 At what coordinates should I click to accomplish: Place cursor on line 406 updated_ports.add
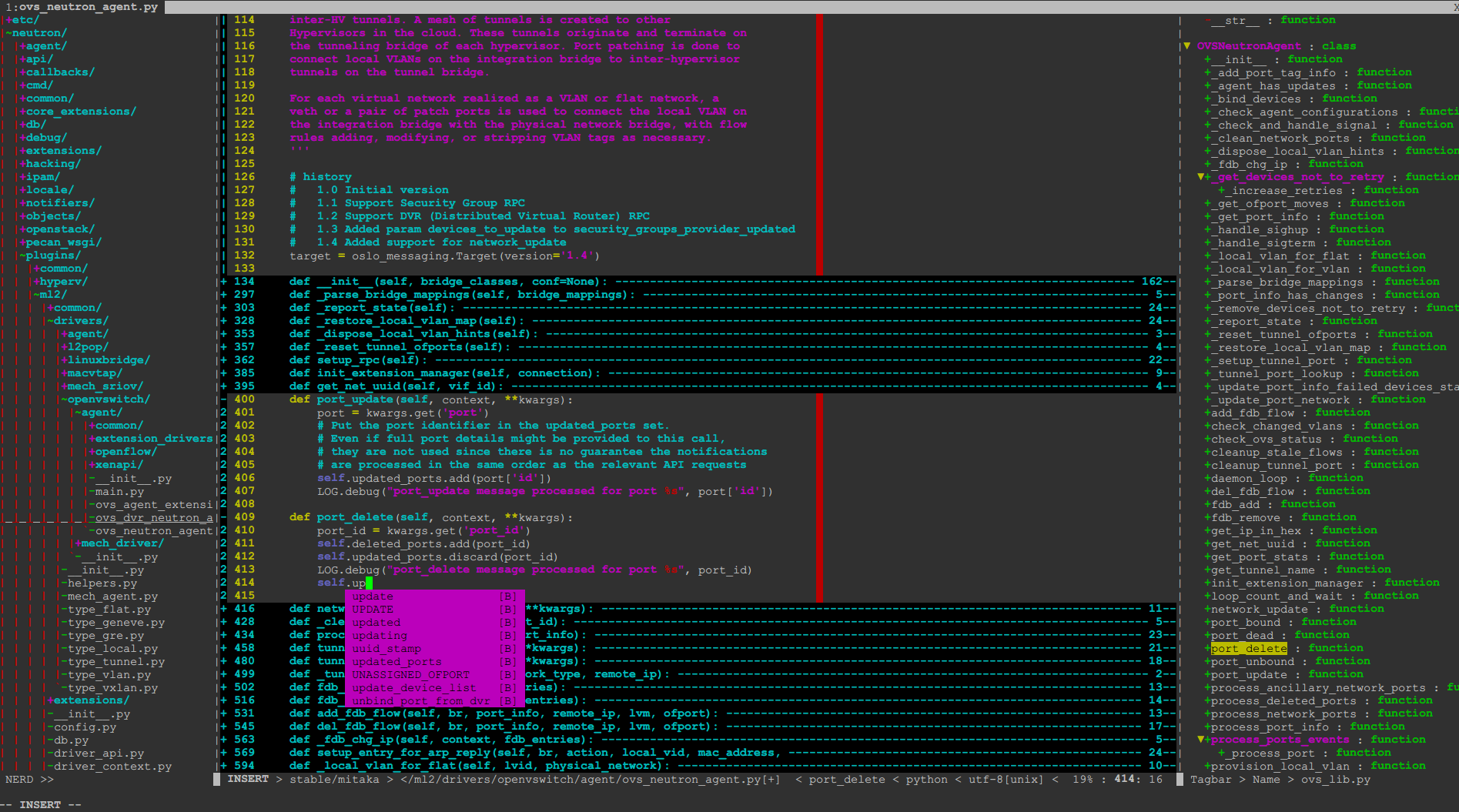434,478
